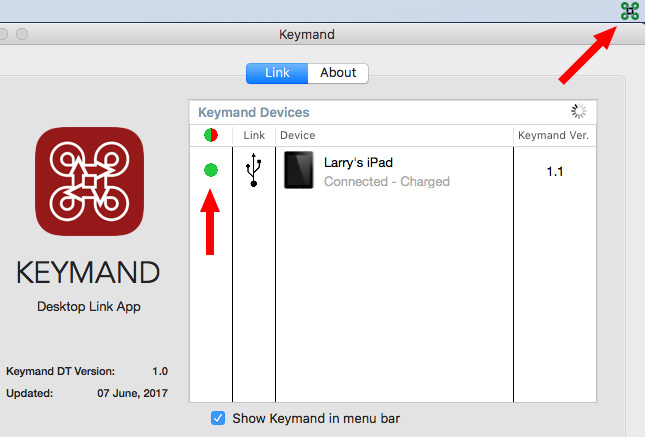Viewport: 645px width, 437px height.
Task: Click the Link column header
Action: pyautogui.click(x=254, y=135)
